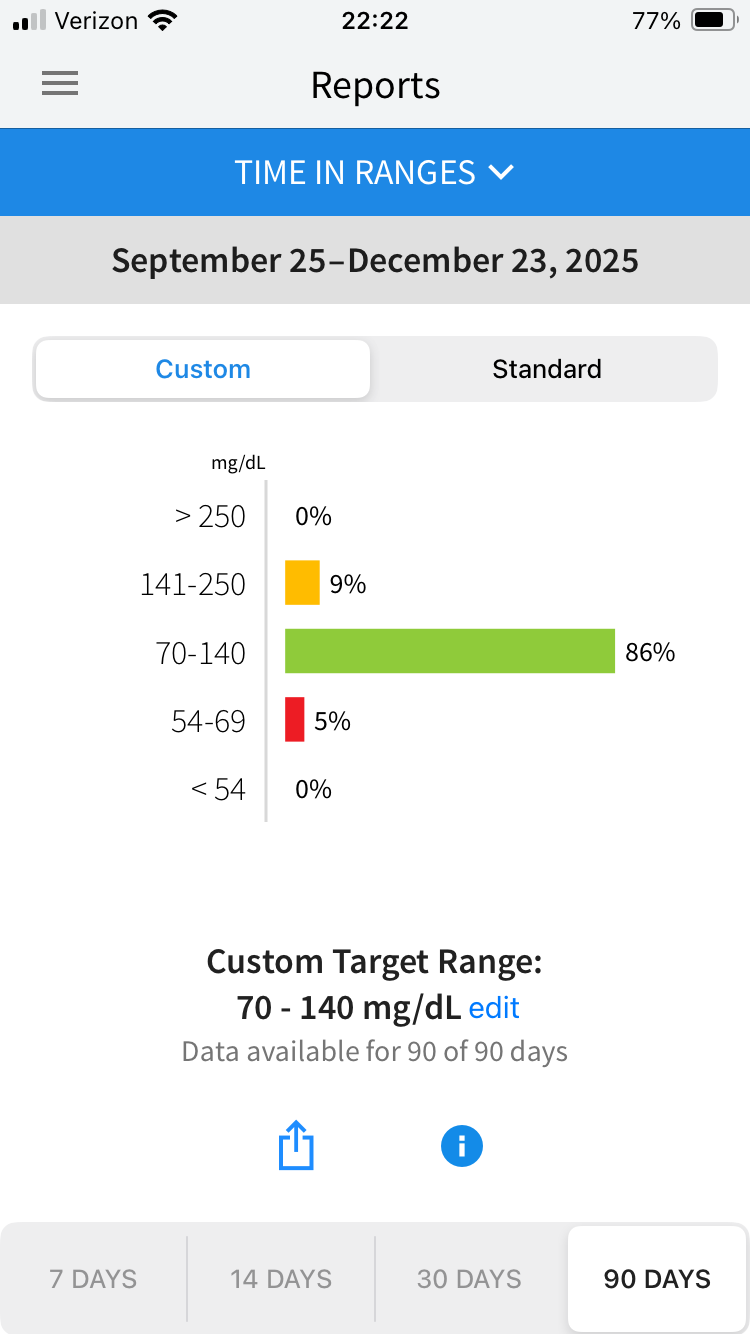Tap the Wi-Fi status icon
Screen dimensions: 750x1334
coord(161,21)
